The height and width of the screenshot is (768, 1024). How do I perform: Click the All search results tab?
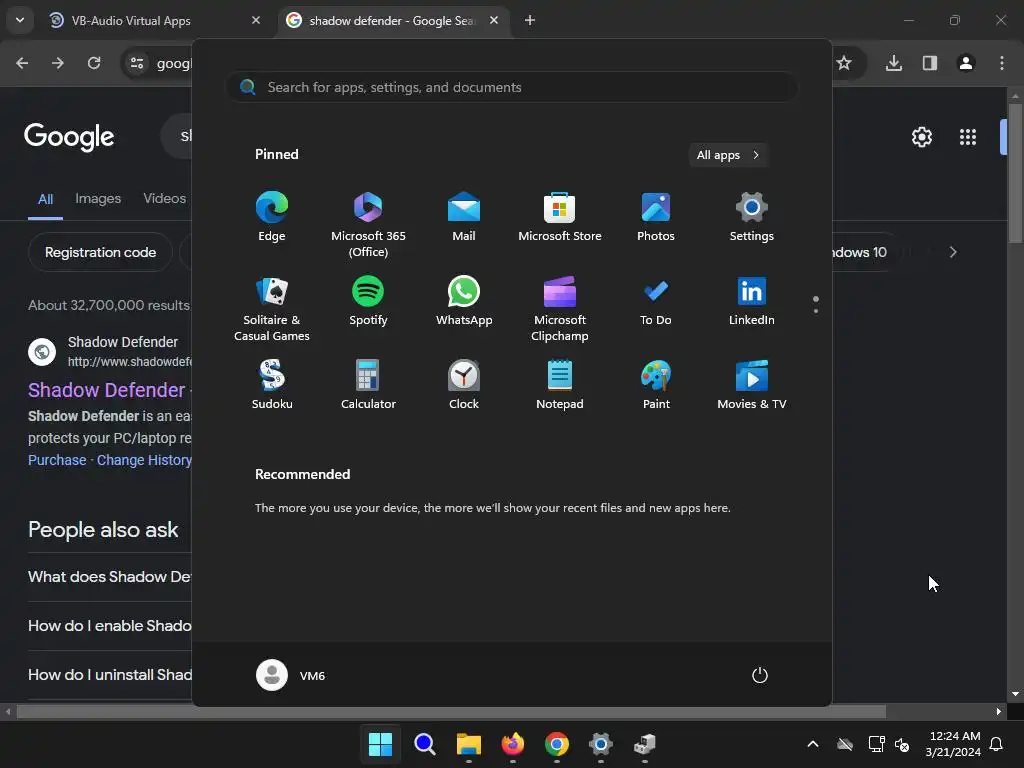pos(45,199)
